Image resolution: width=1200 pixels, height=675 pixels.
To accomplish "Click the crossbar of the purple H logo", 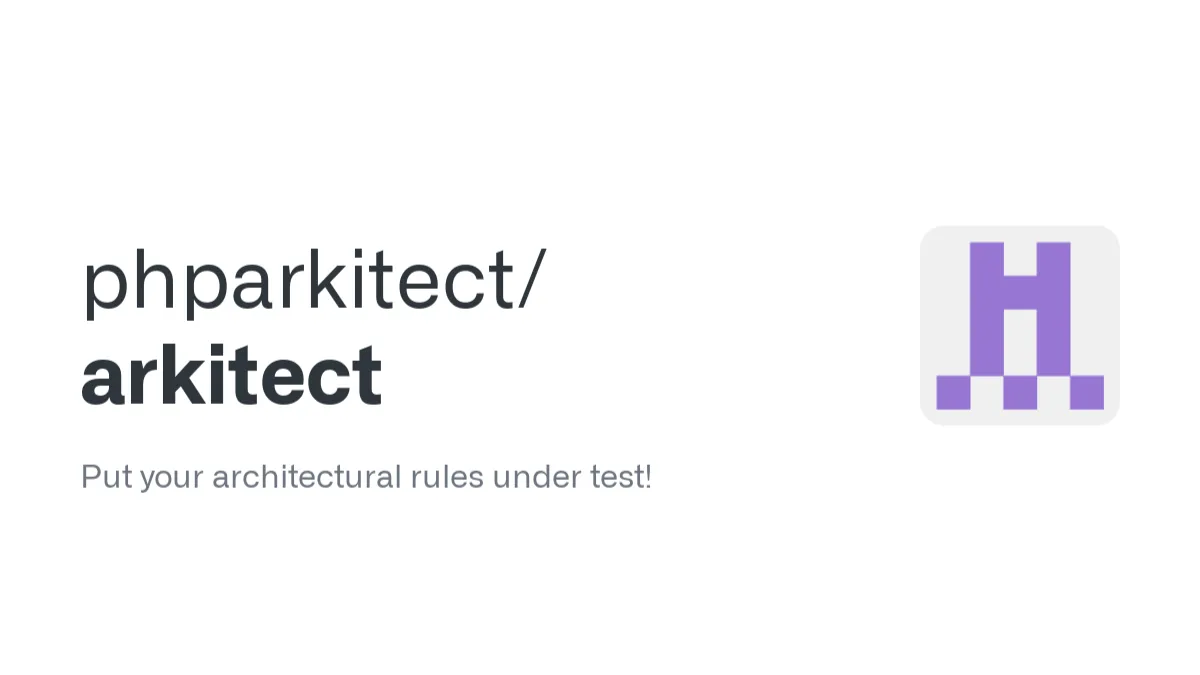I will click(1020, 293).
